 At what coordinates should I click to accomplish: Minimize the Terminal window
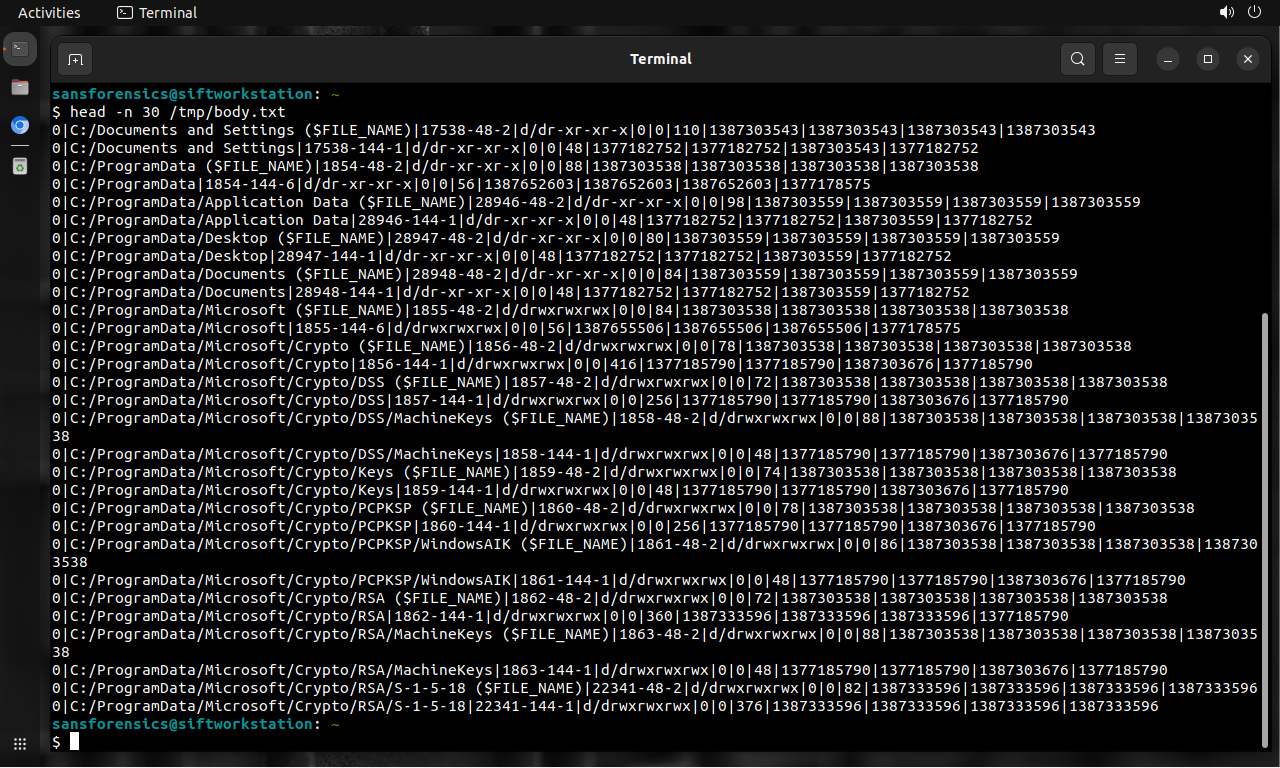pos(1168,60)
